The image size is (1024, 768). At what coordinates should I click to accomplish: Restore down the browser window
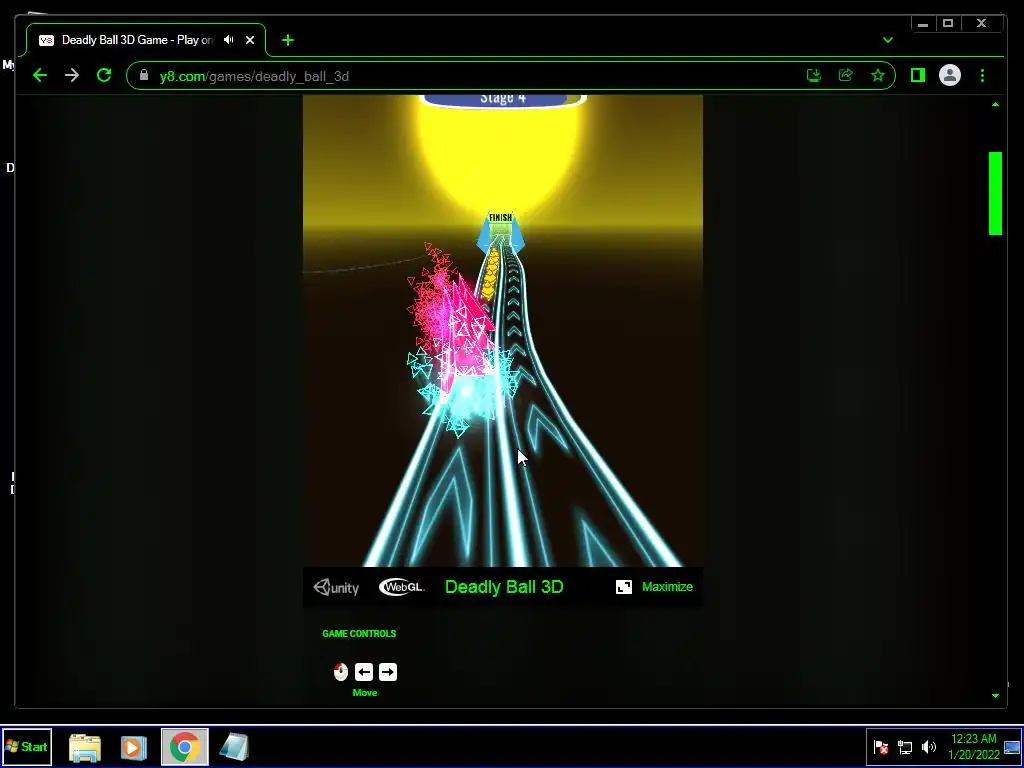coord(948,24)
